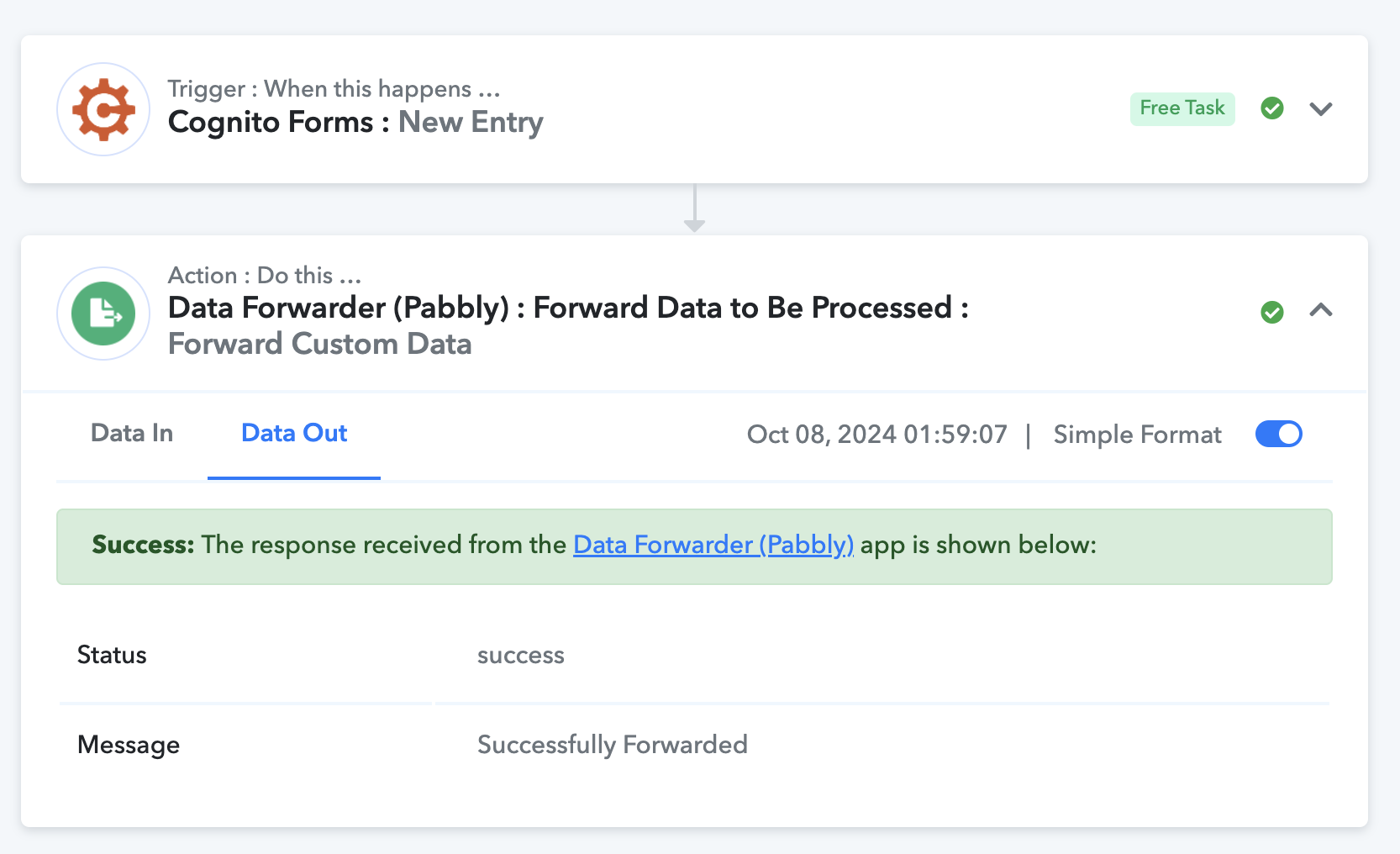Click the Oct 08, 2024 timestamp
Image resolution: width=1400 pixels, height=854 pixels.
876,435
